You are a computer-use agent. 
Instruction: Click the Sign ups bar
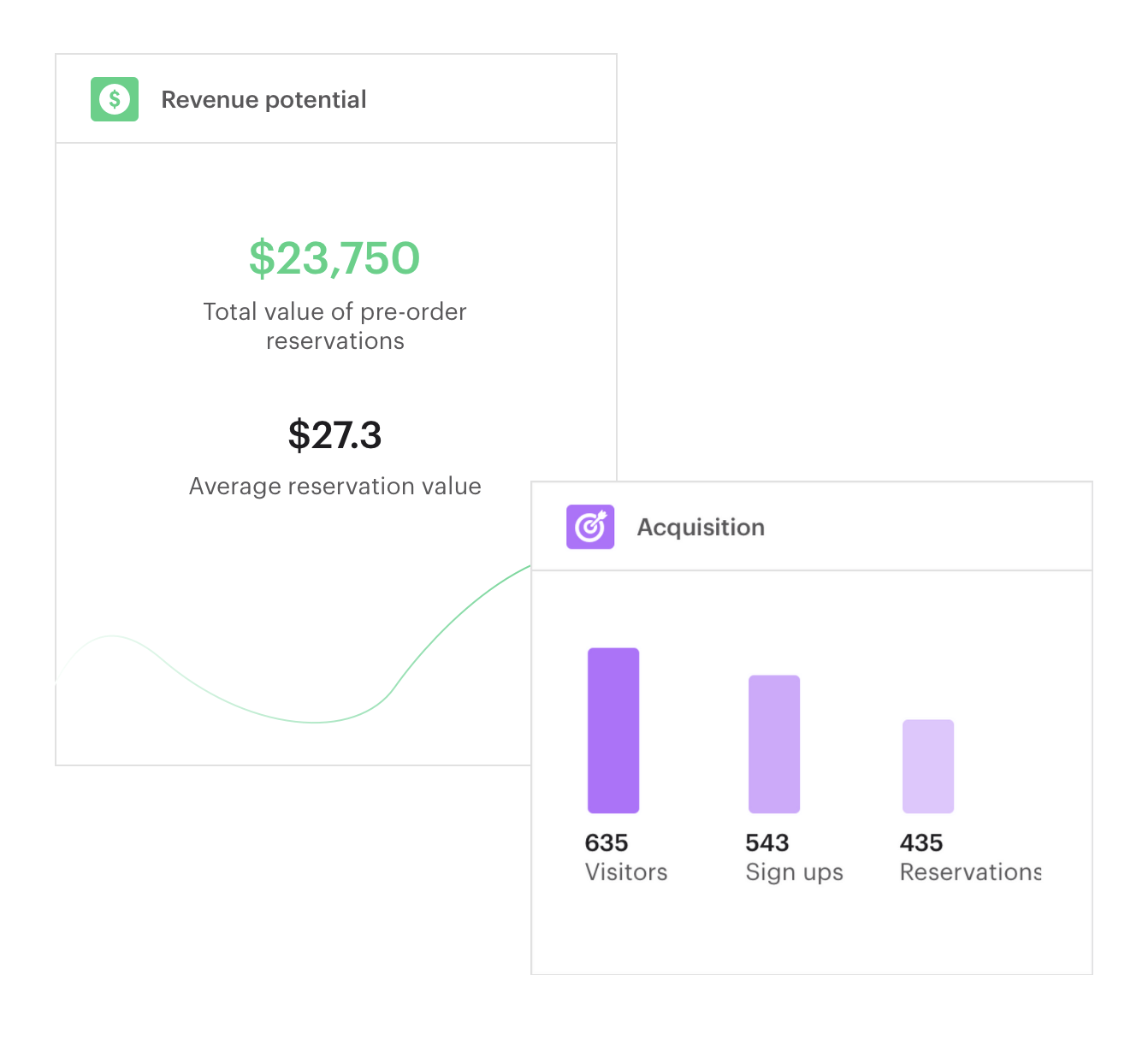tap(774, 744)
